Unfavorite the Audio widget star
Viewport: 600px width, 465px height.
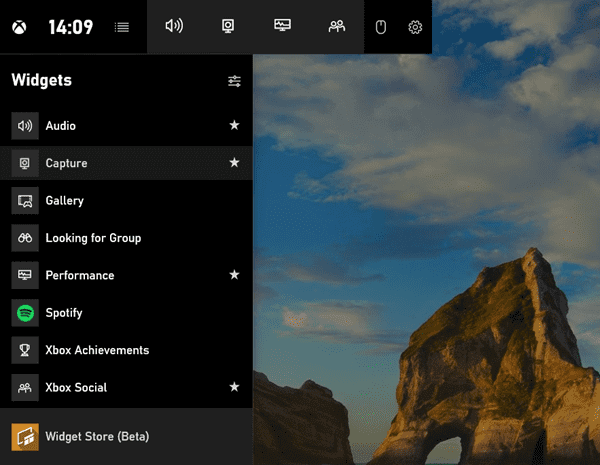click(234, 125)
